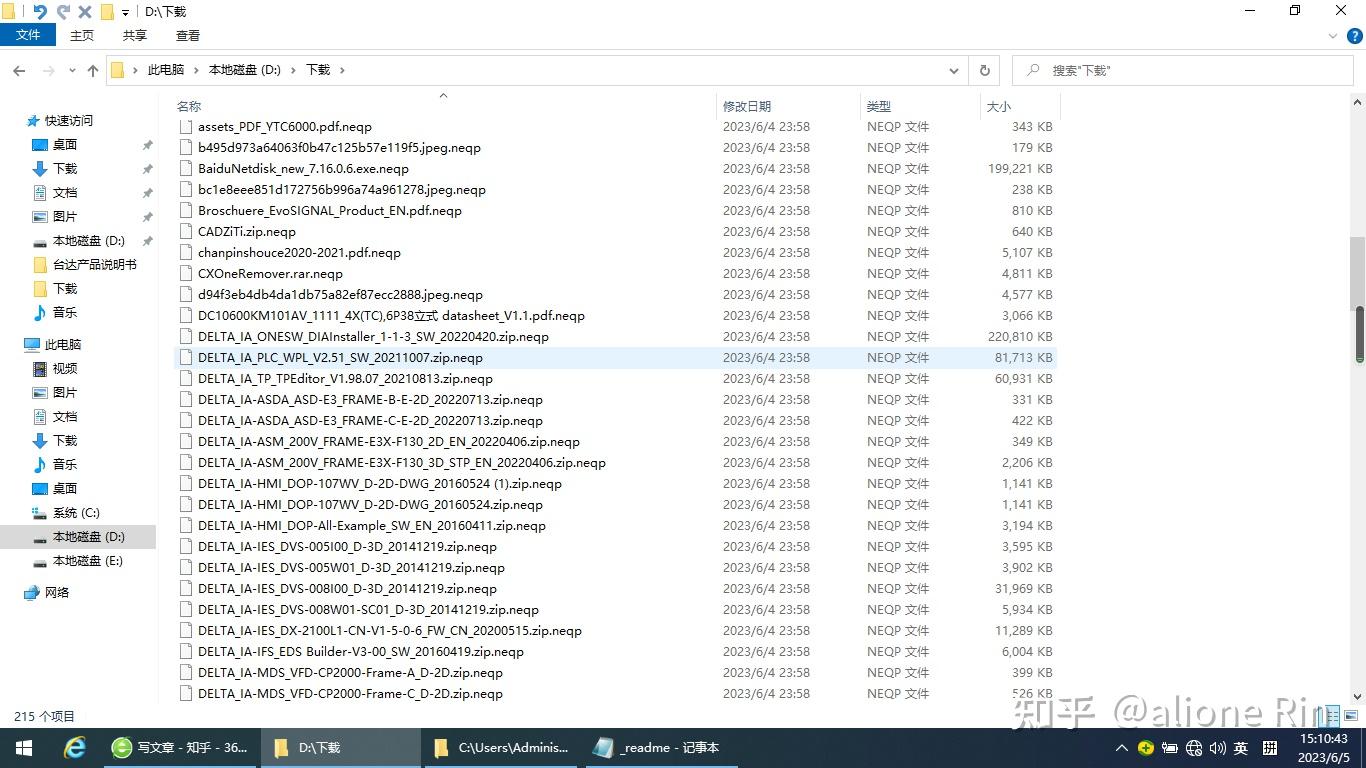1366x768 pixels.
Task: Expand the chevron after 此电脑 in address bar
Action: [x=197, y=70]
